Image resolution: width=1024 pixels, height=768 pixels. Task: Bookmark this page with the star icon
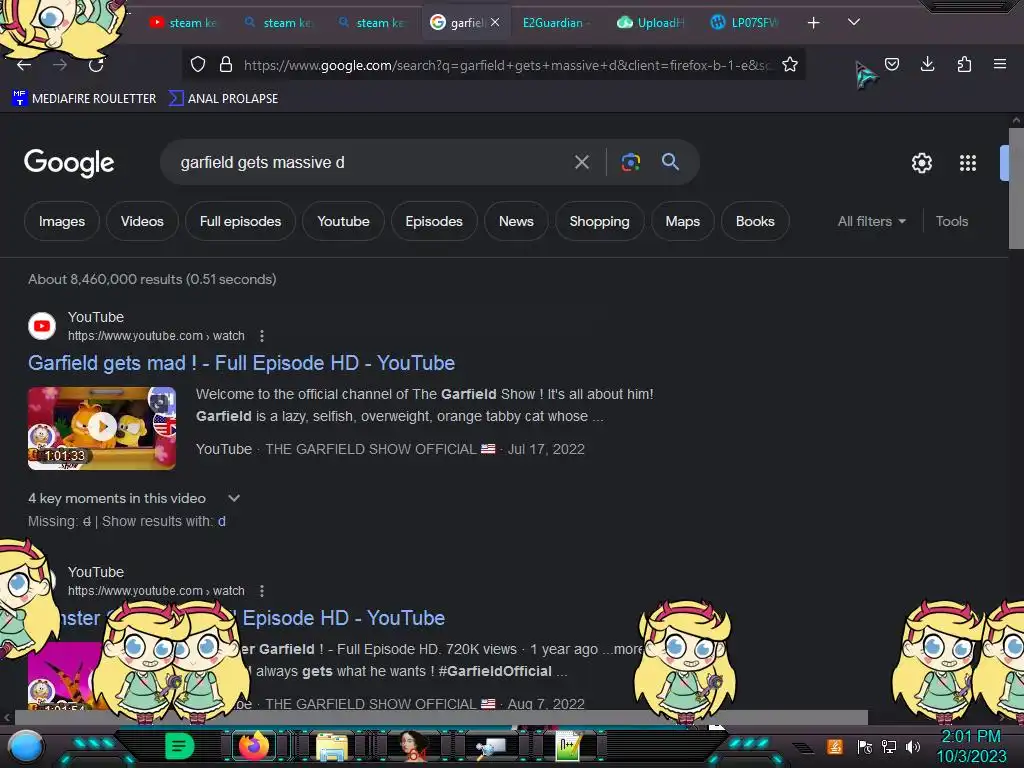tap(790, 64)
